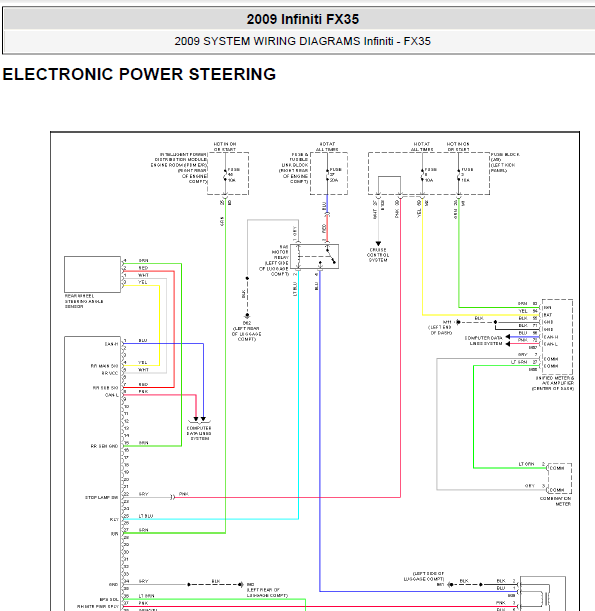The width and height of the screenshot is (595, 611).
Task: Click the 10A fuse symbol in fuse block J/B
Action: coord(422,175)
